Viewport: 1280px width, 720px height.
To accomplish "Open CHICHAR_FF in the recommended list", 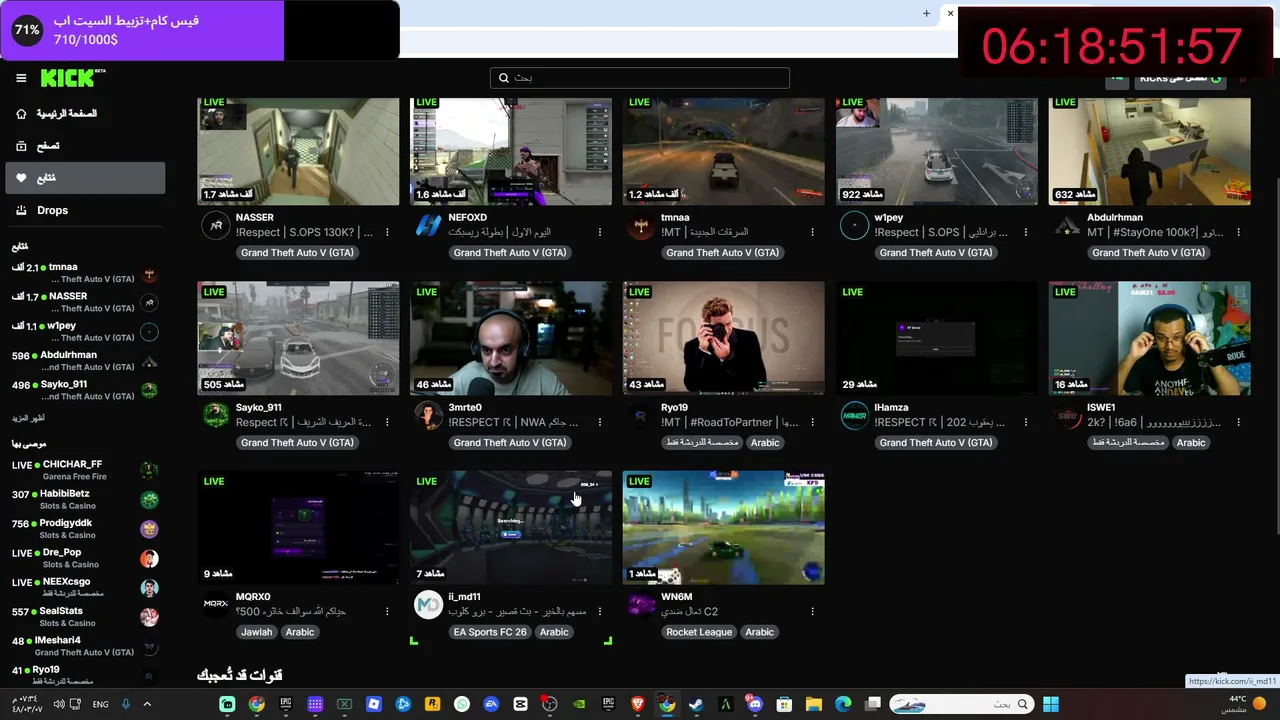I will click(85, 470).
